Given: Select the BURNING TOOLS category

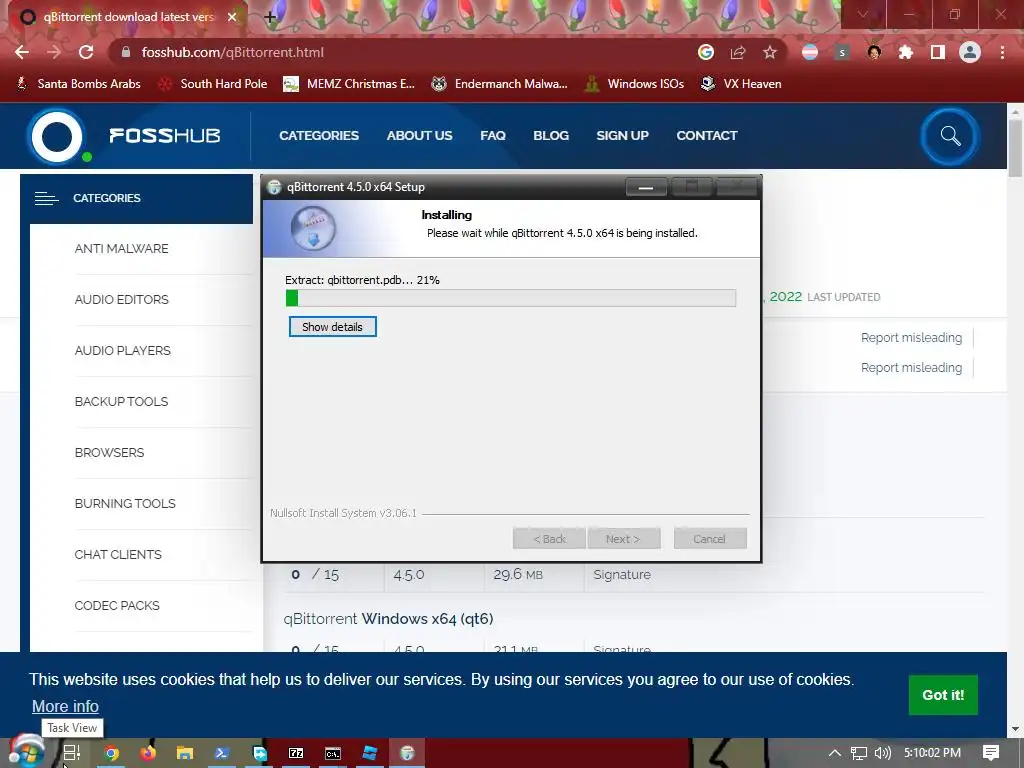Looking at the screenshot, I should click(125, 504).
